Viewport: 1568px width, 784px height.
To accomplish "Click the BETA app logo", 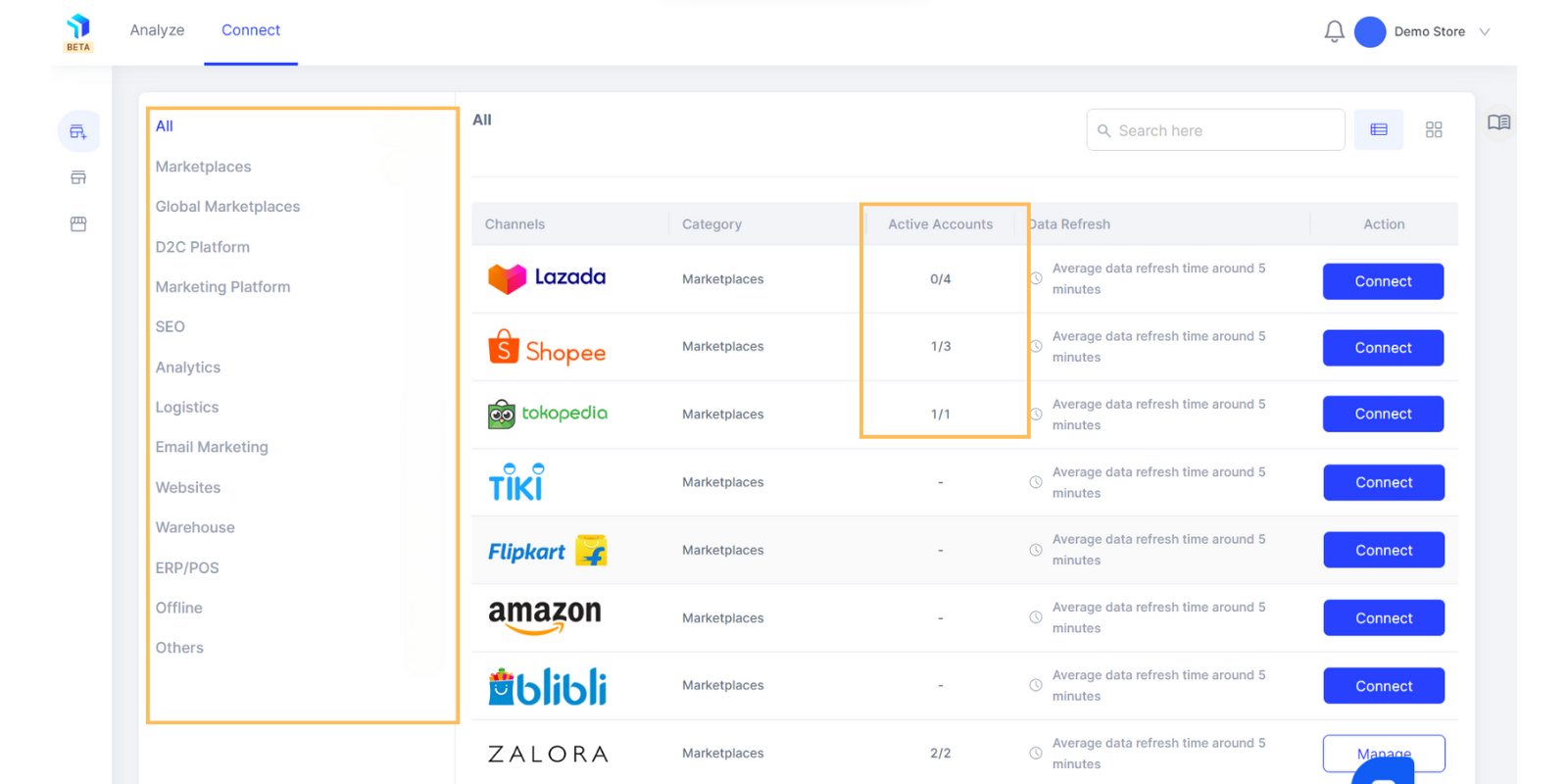I will [x=78, y=32].
